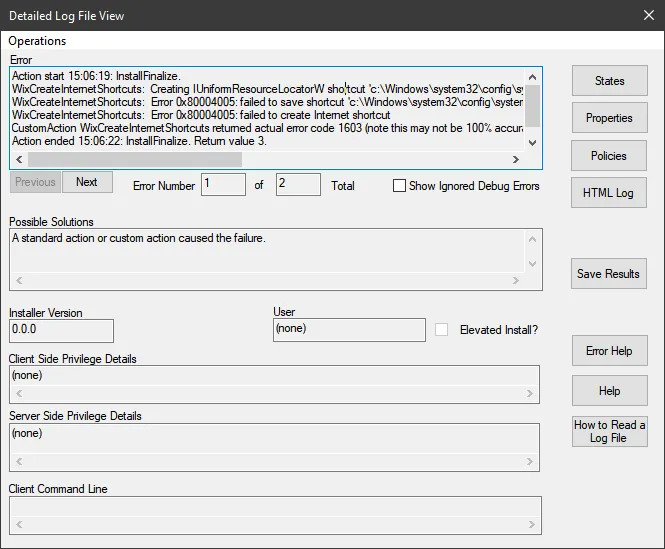This screenshot has width=665, height=549.
Task: Open How to Read a Log File
Action: pos(609,431)
